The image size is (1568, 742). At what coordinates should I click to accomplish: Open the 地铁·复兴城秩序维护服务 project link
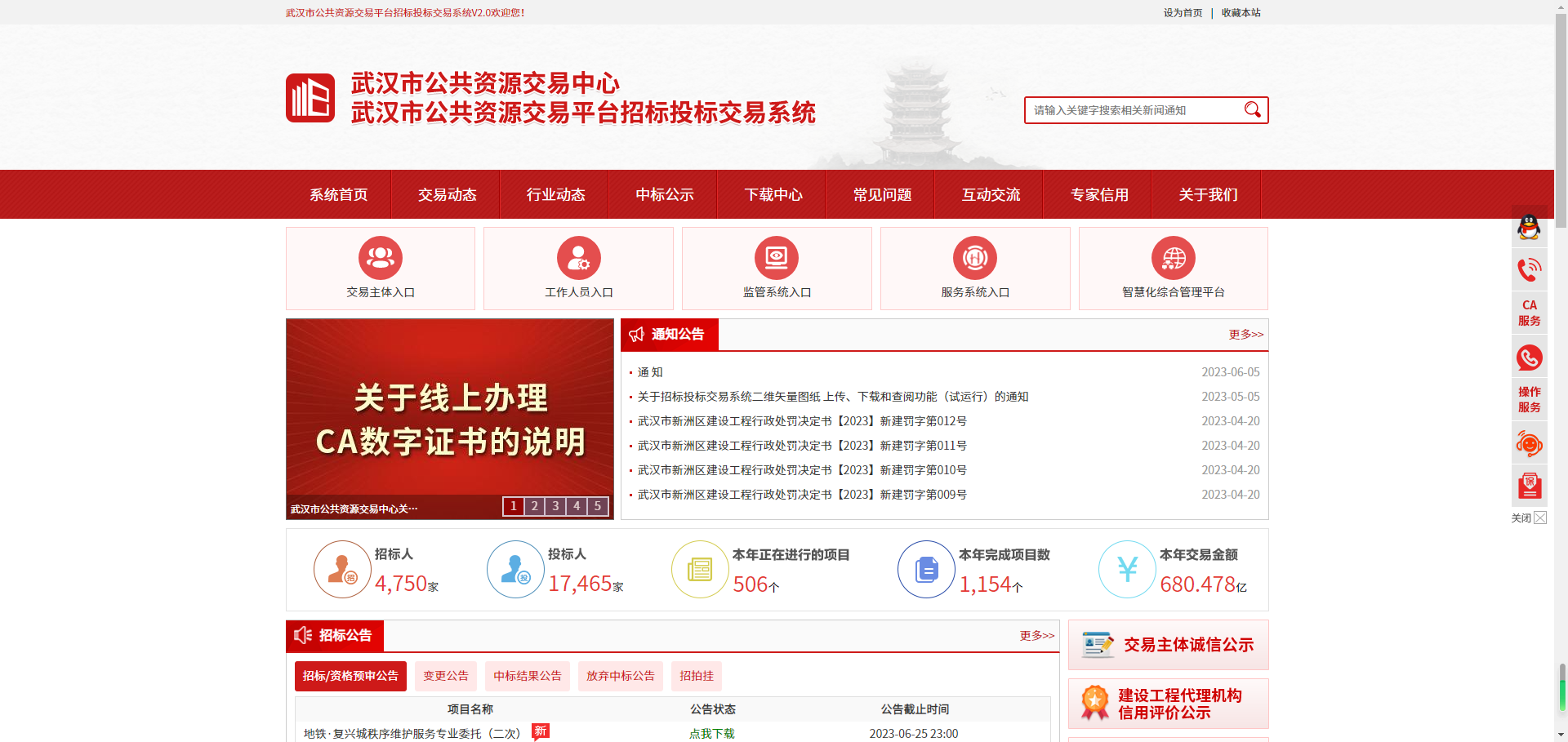[x=412, y=734]
